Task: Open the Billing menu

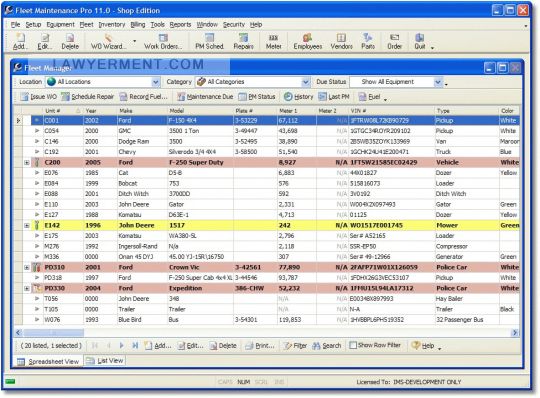Action: (138, 24)
